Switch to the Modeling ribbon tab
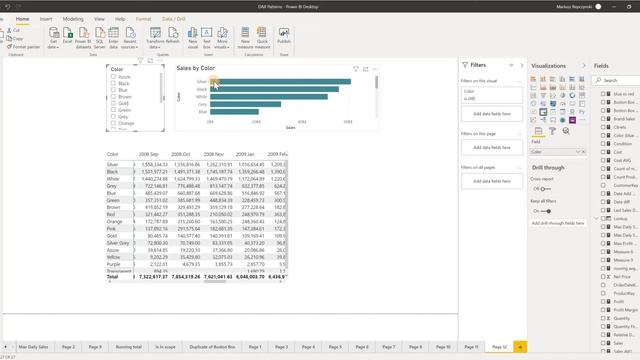This screenshot has height=360, width=640. click(x=73, y=19)
